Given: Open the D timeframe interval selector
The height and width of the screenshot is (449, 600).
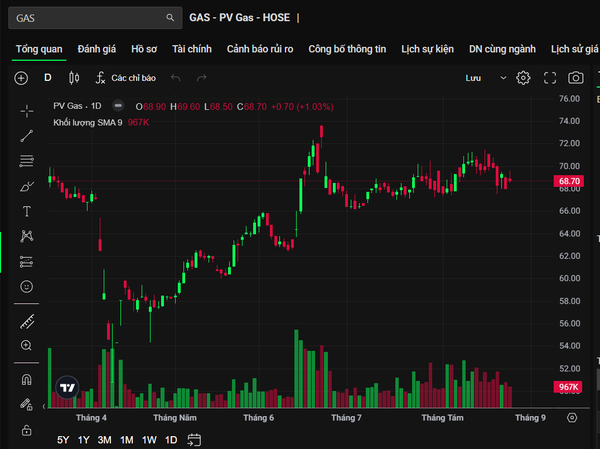Looking at the screenshot, I should [47, 78].
